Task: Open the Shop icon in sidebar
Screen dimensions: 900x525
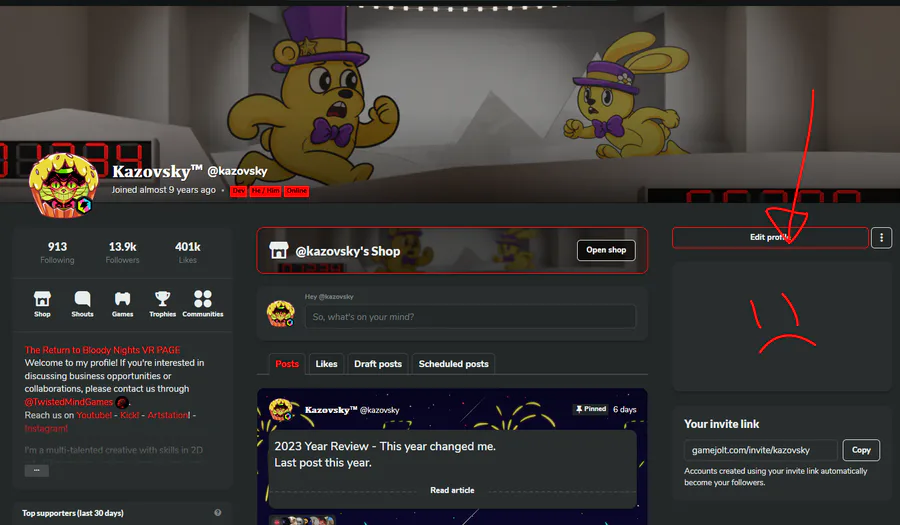Action: (x=42, y=304)
